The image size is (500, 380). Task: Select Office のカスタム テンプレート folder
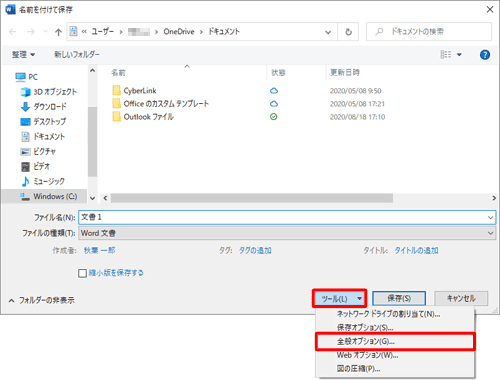coord(161,104)
